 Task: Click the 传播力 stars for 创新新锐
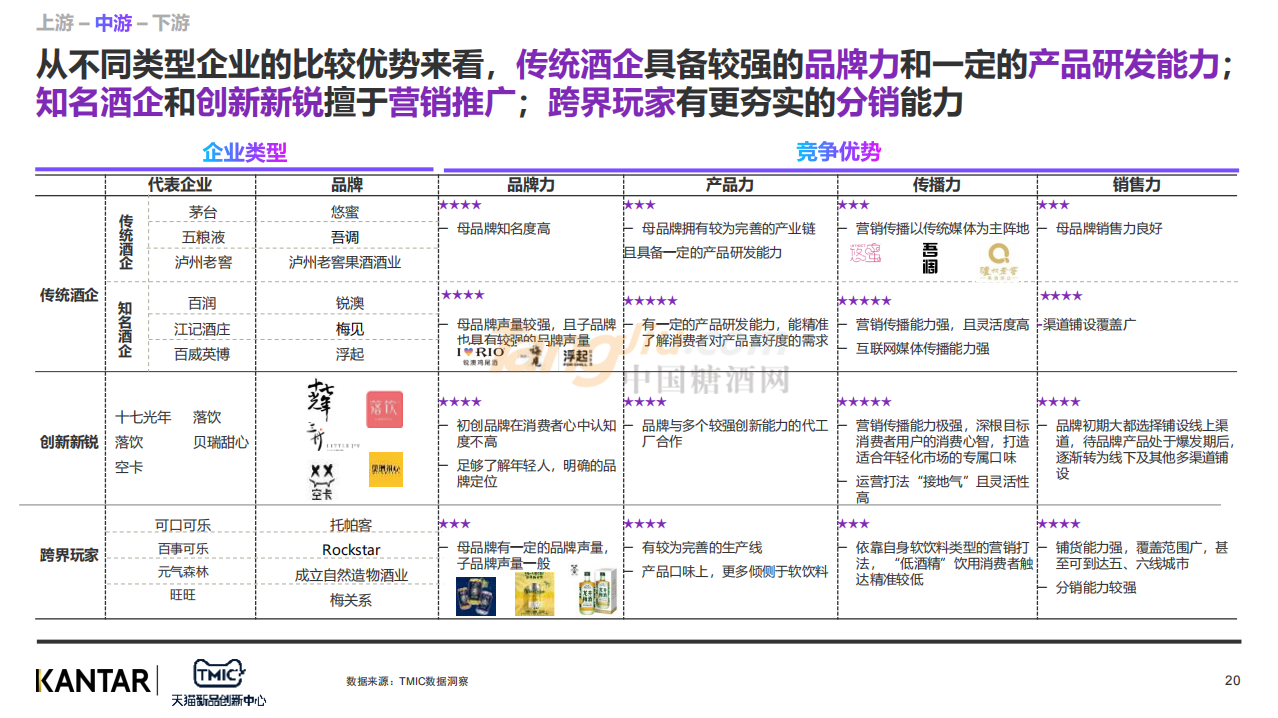point(865,402)
